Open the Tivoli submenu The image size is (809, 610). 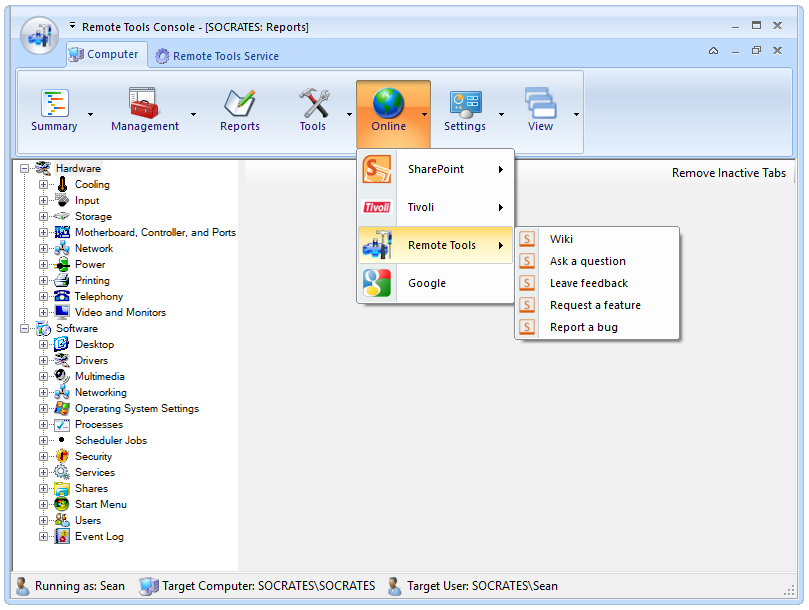click(435, 207)
